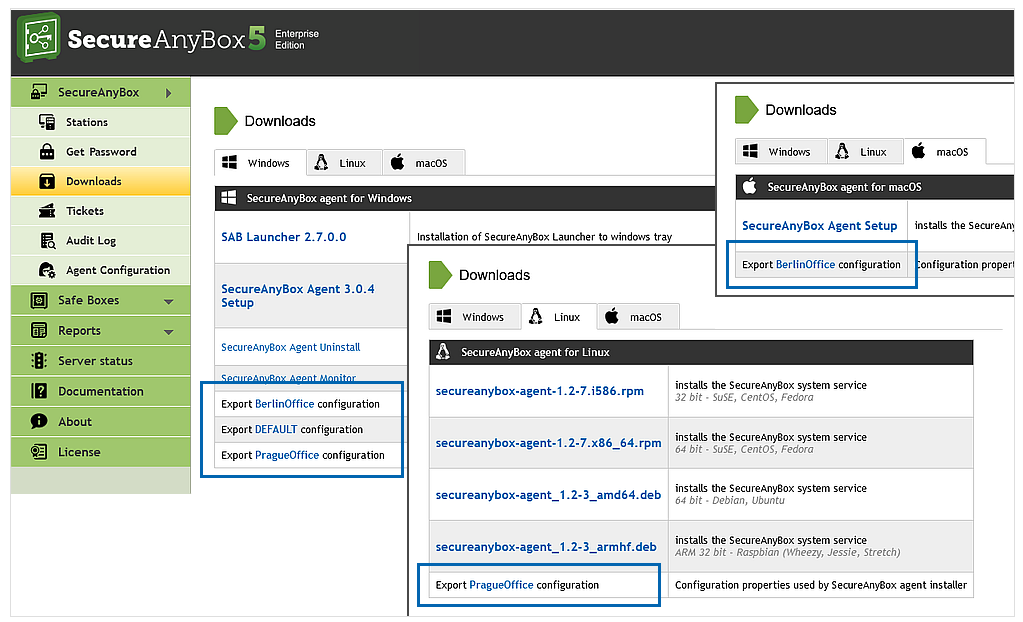Click the License icon

[39, 452]
